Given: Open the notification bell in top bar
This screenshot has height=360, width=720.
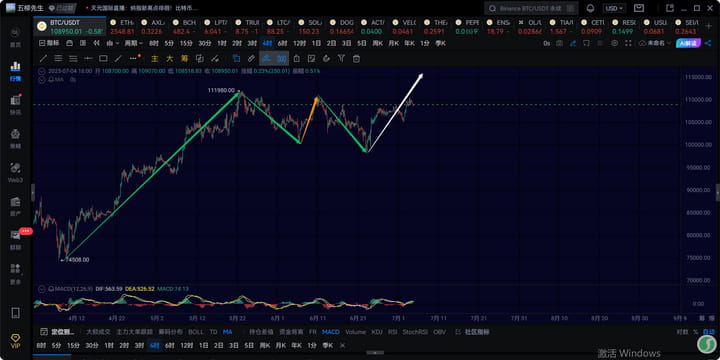Looking at the screenshot, I should 591,8.
